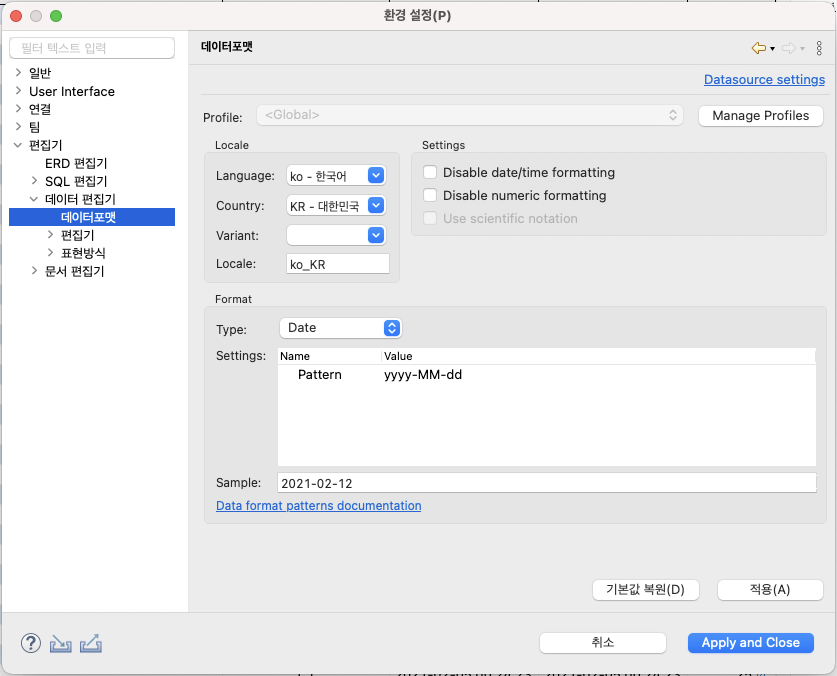
Task: Click the export preferences icon
Action: pyautogui.click(x=91, y=643)
